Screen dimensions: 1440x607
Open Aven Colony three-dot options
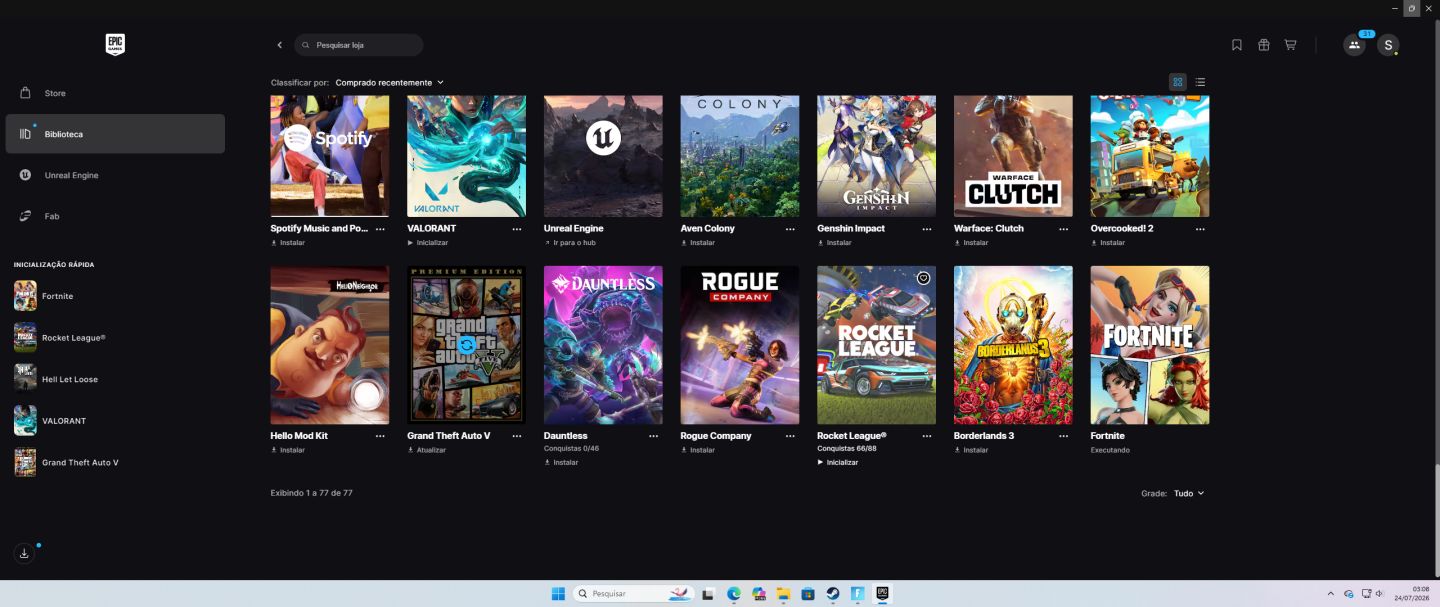[790, 229]
